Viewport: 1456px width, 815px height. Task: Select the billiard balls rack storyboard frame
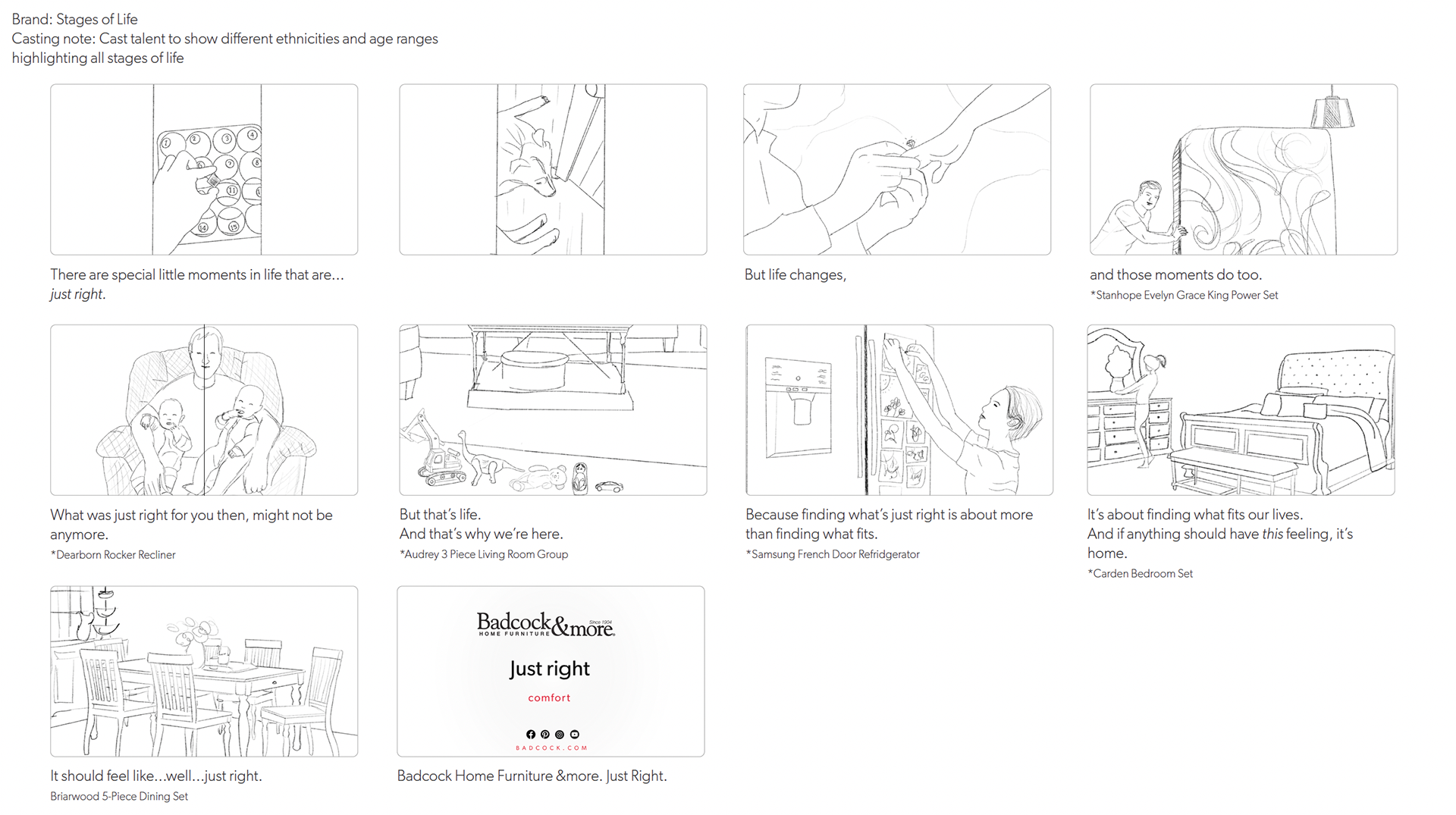204,169
